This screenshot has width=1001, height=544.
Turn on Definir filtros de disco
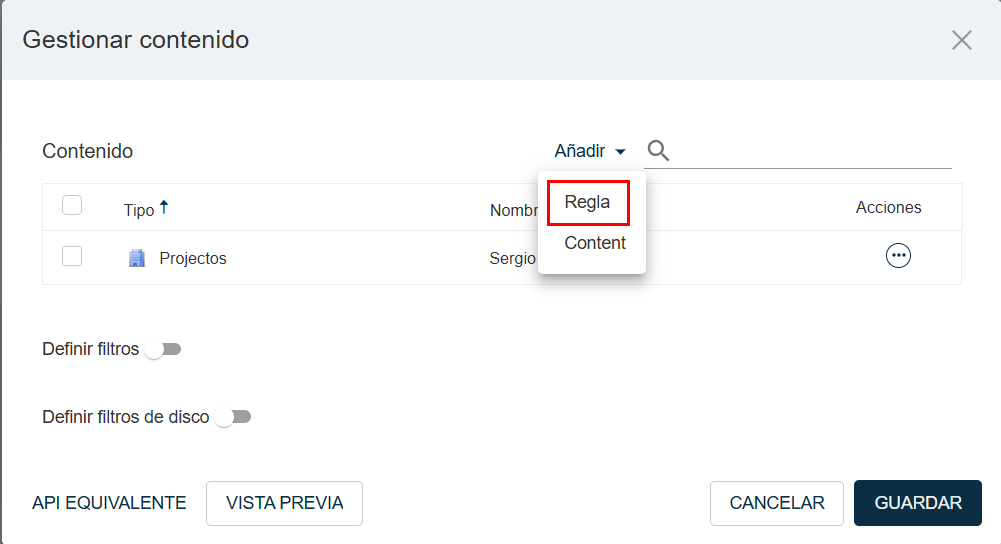pyautogui.click(x=232, y=417)
